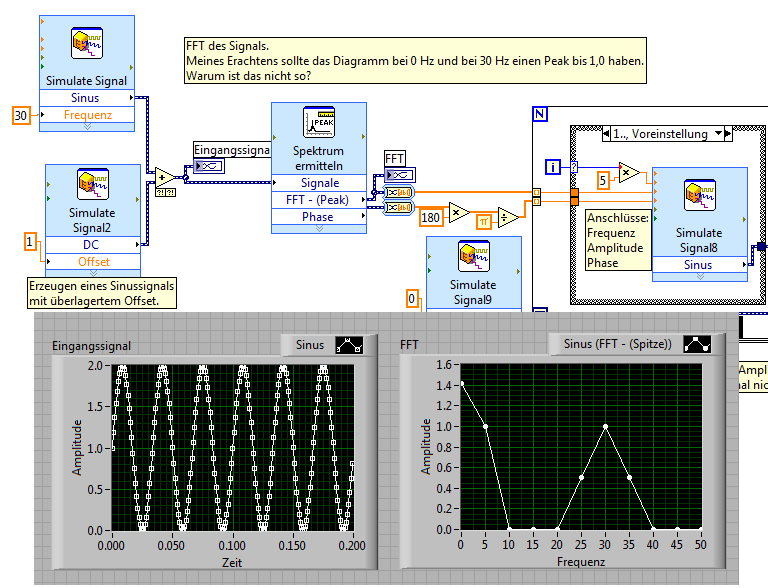Select next case with right arrow

[x=728, y=134]
